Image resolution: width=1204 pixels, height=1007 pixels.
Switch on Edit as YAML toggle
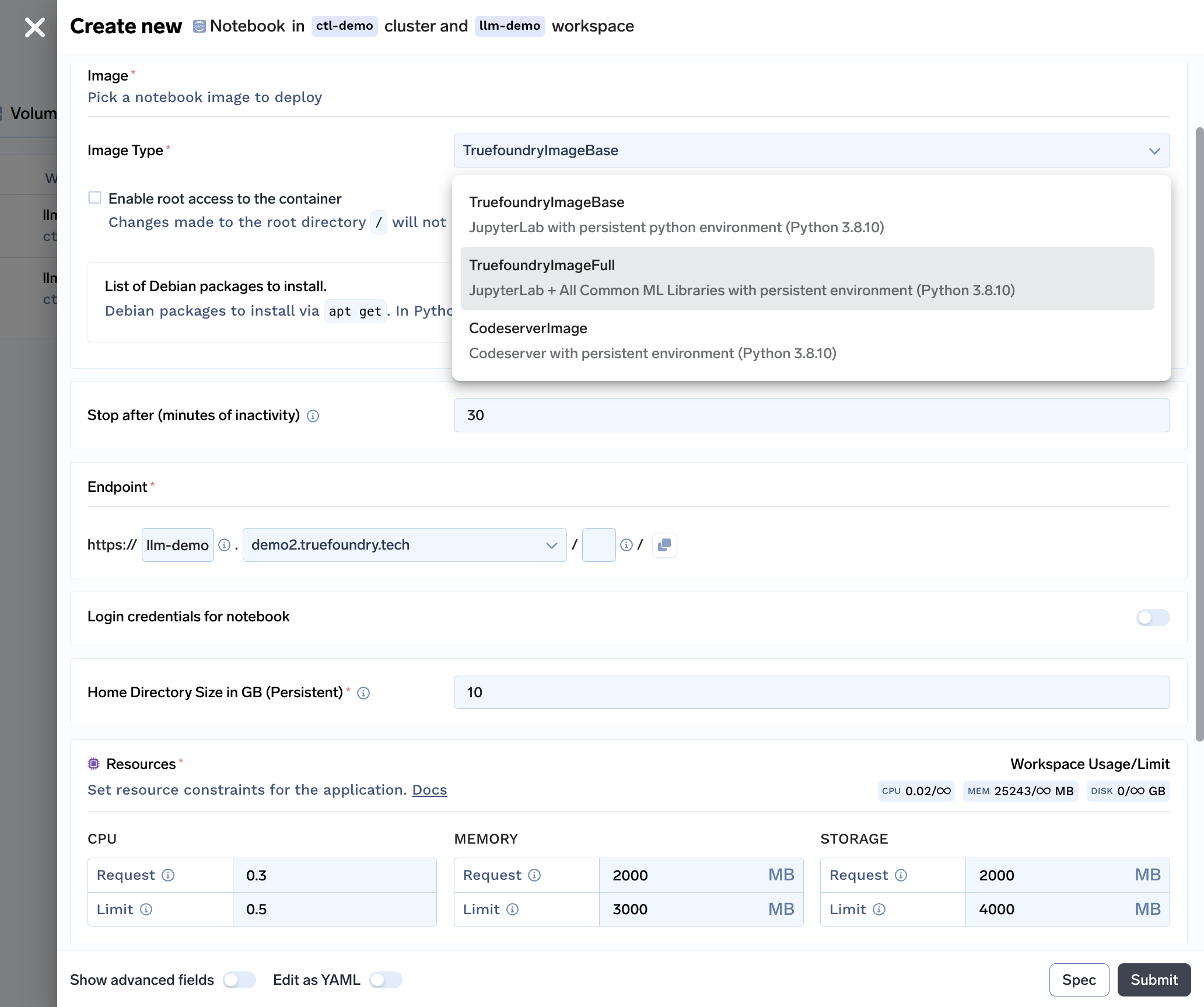pos(386,980)
